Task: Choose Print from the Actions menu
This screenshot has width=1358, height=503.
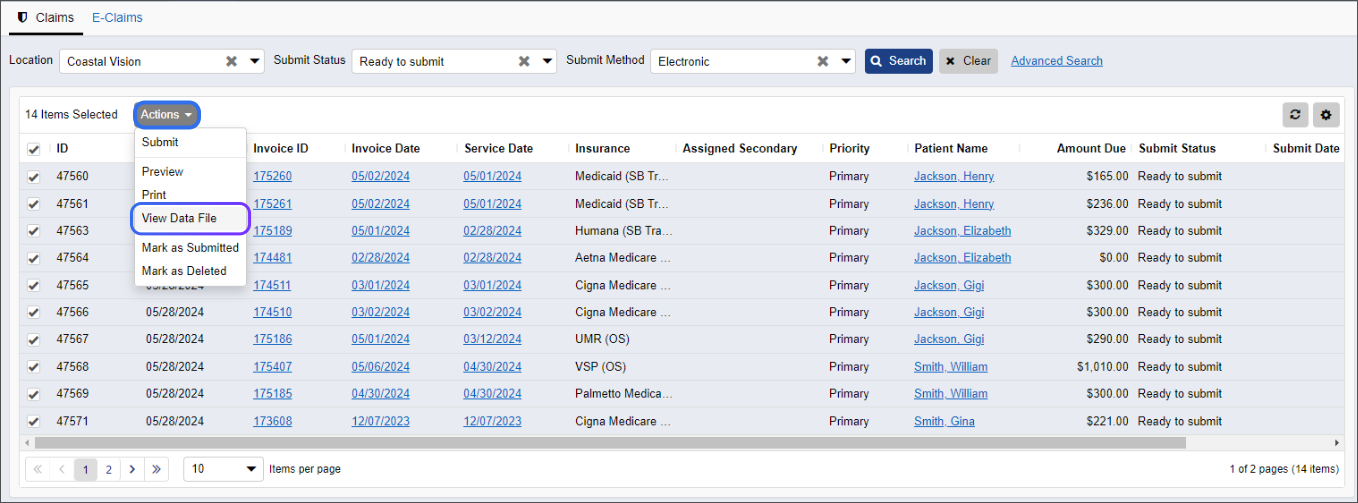Action: click(x=190, y=195)
